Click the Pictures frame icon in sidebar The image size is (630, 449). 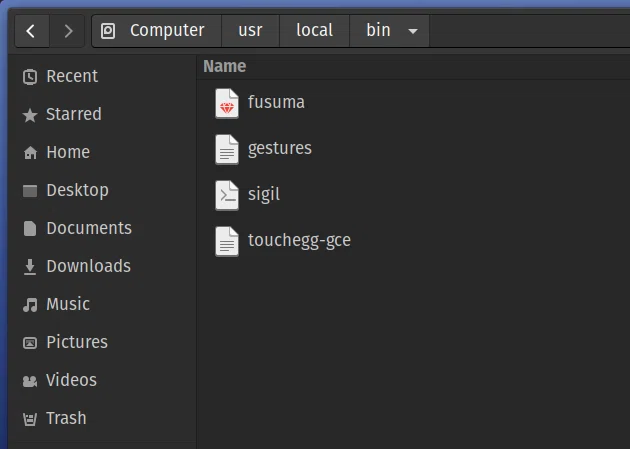click(x=30, y=343)
